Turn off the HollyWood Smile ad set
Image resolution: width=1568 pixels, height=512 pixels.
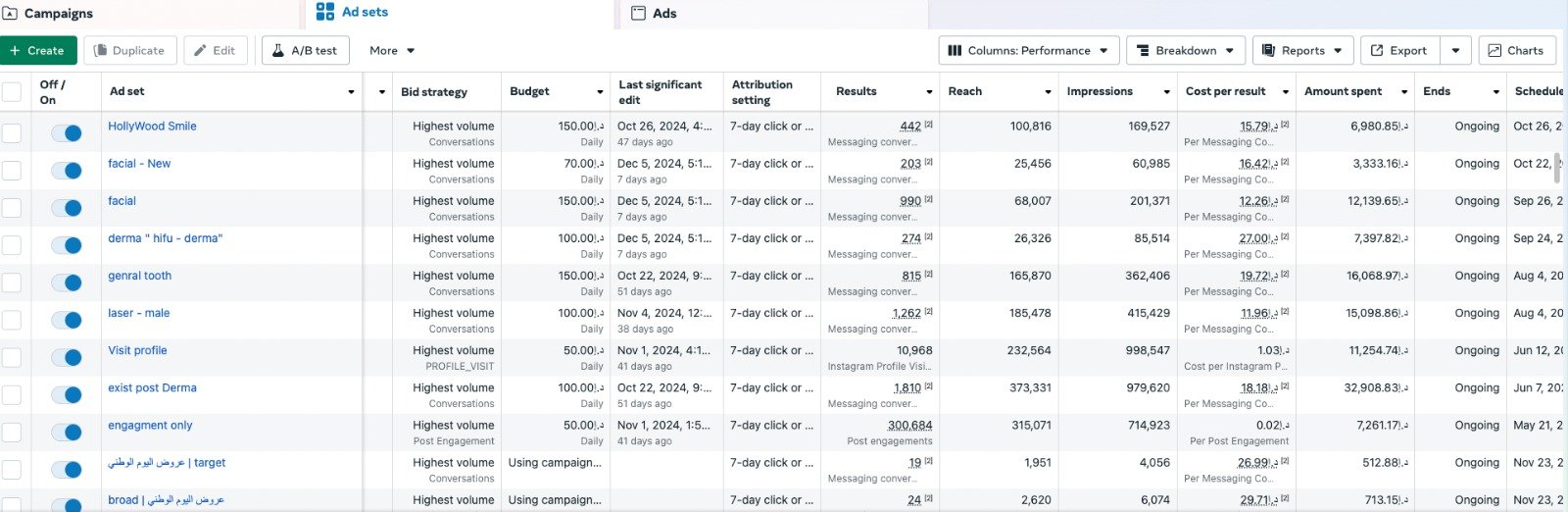(x=67, y=133)
